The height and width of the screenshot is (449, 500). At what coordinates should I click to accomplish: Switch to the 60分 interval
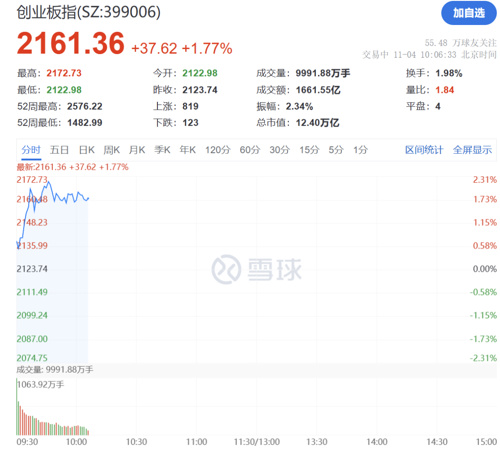[250, 150]
